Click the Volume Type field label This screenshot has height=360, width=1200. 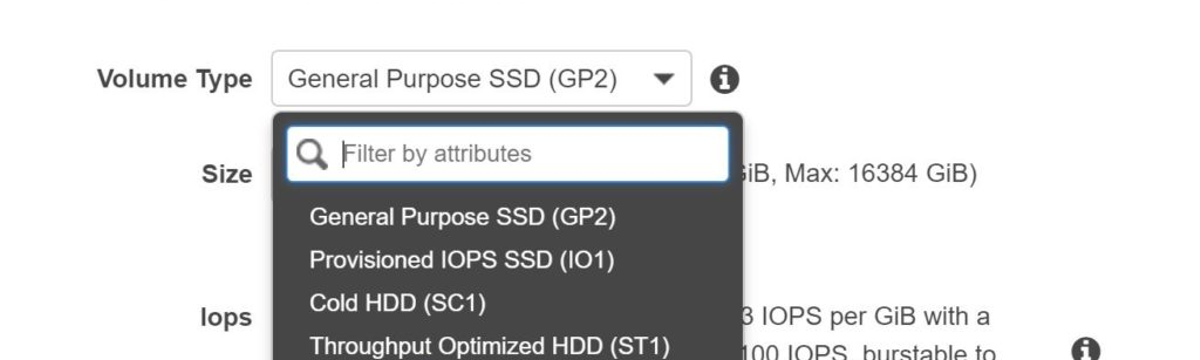(175, 79)
